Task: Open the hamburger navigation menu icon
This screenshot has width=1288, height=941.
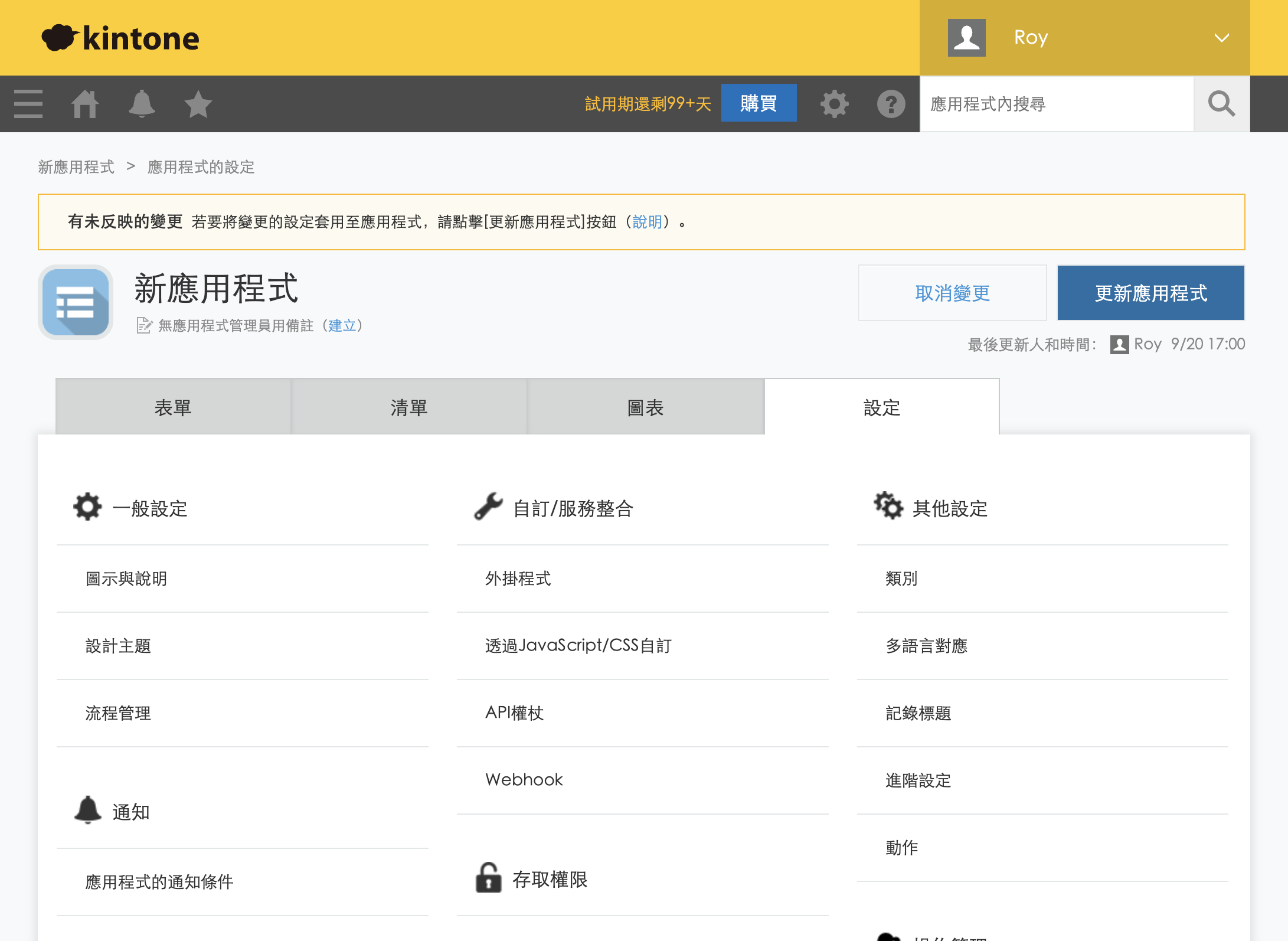Action: [28, 104]
